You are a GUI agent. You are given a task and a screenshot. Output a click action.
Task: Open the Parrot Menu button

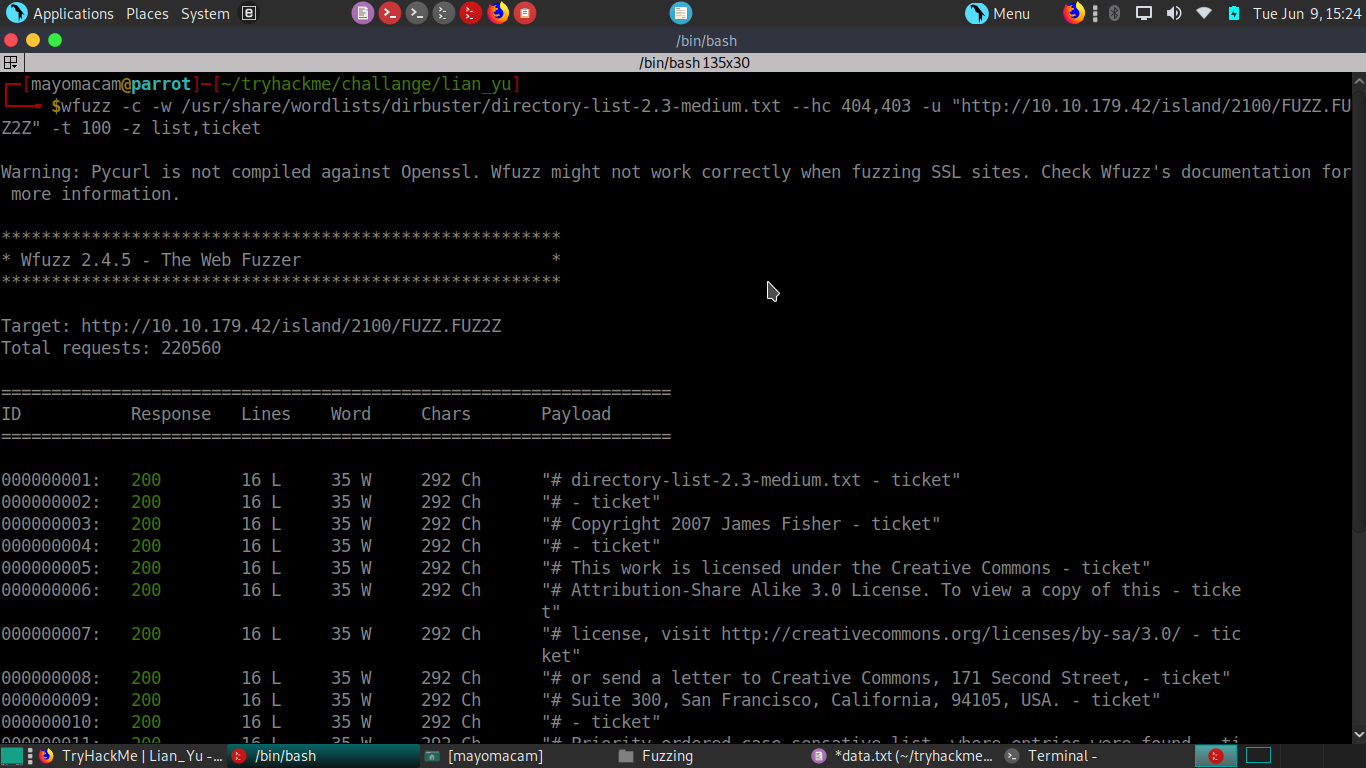(x=997, y=13)
